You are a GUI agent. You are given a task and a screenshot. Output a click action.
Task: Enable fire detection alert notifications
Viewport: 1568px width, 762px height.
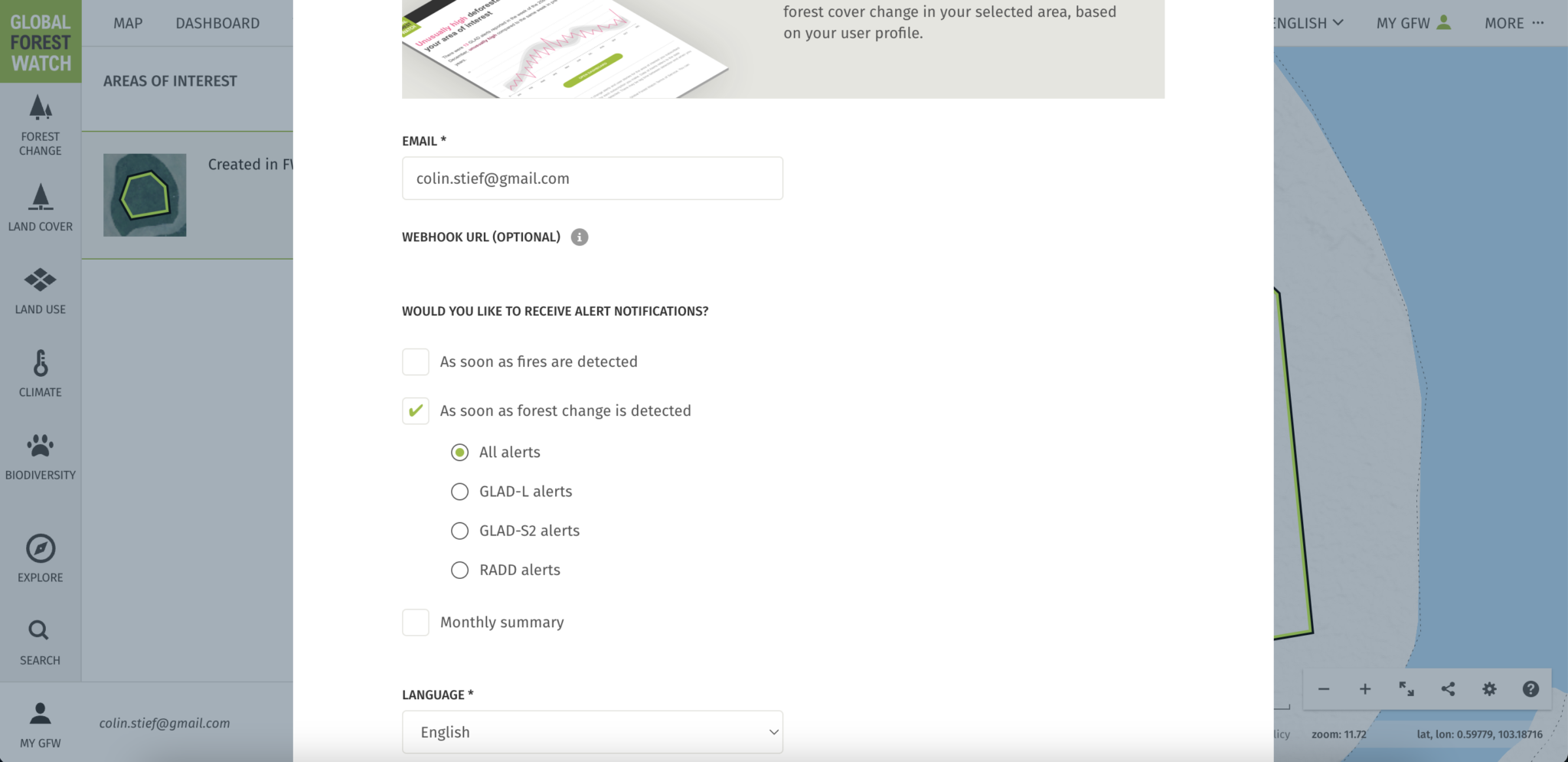(x=416, y=362)
